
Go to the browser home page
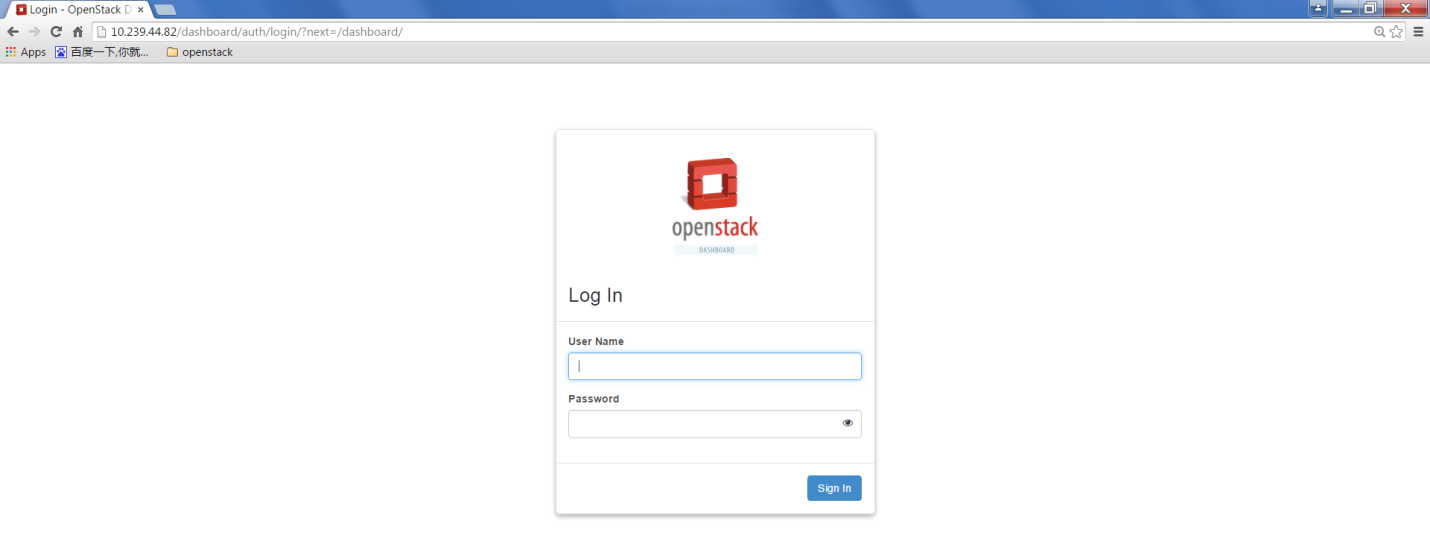point(77,32)
